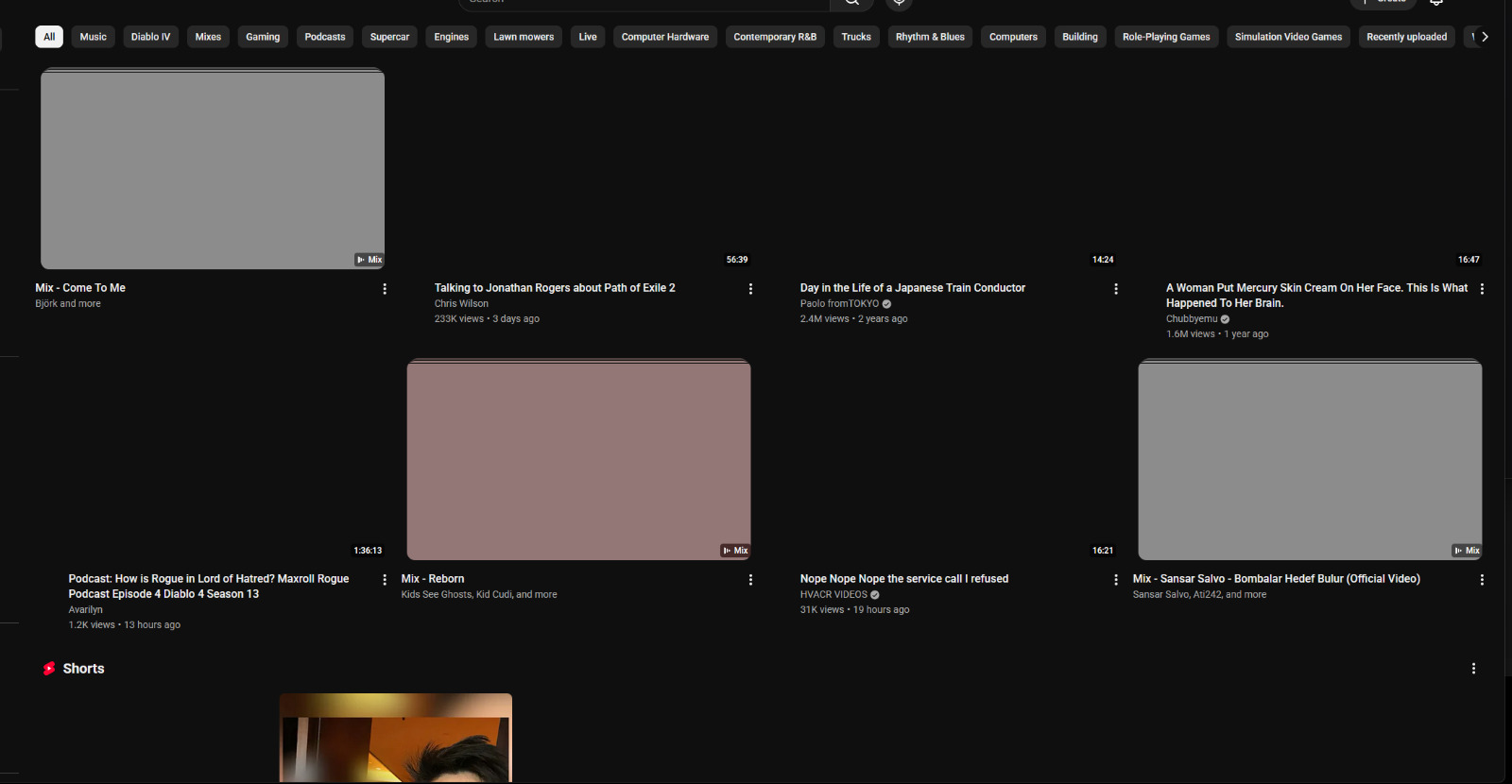Click the 16:47 duration badge

click(1469, 260)
